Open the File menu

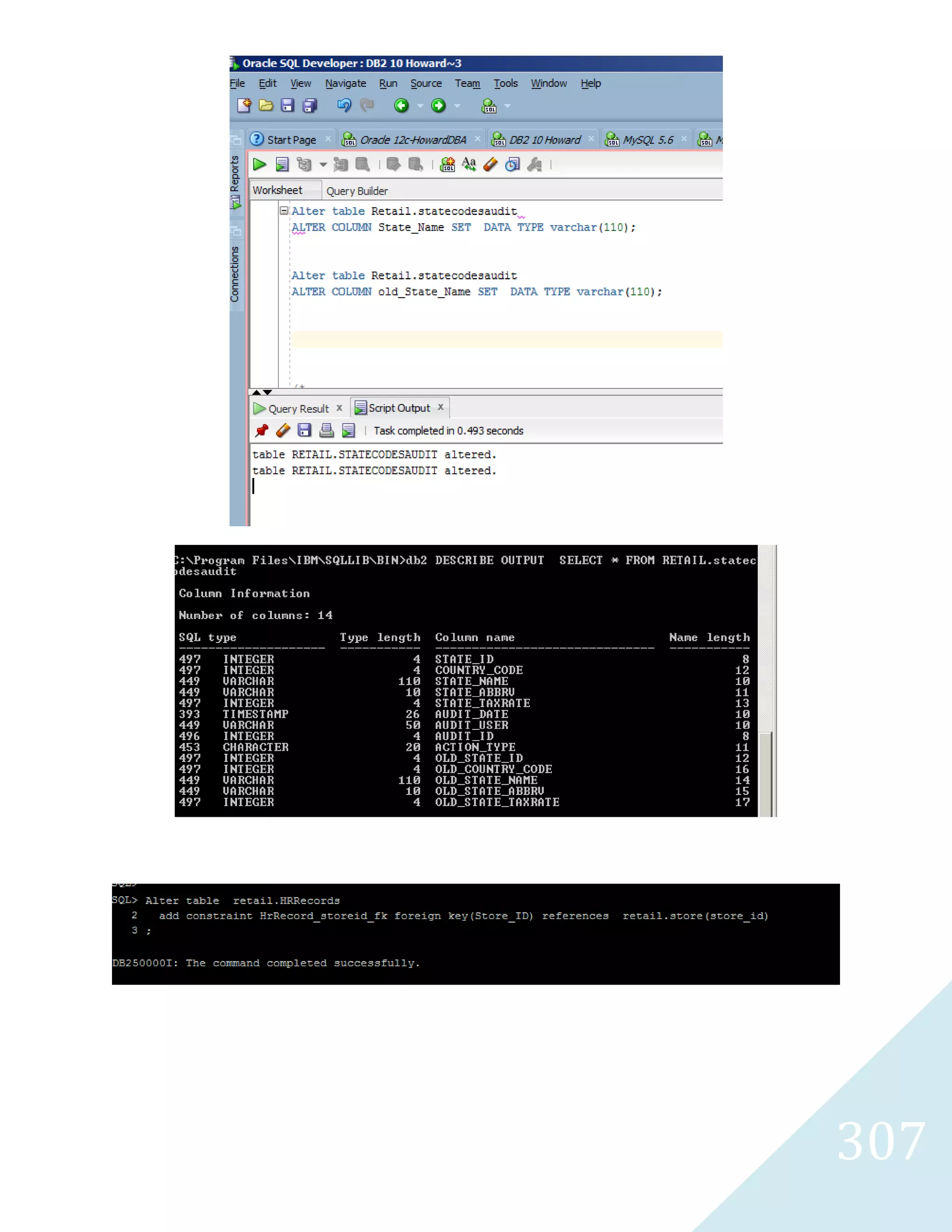238,83
